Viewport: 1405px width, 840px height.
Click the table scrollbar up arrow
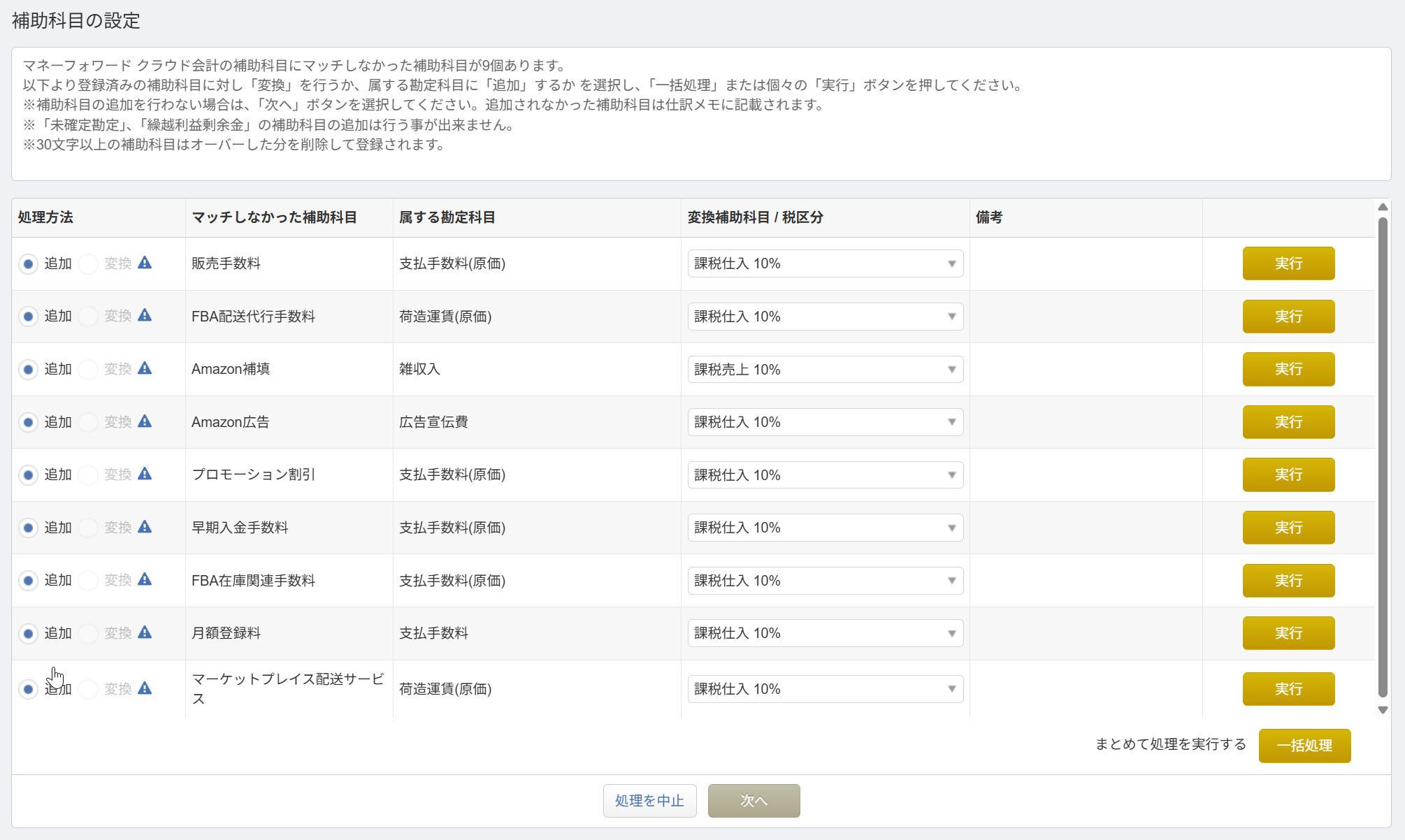(1382, 207)
